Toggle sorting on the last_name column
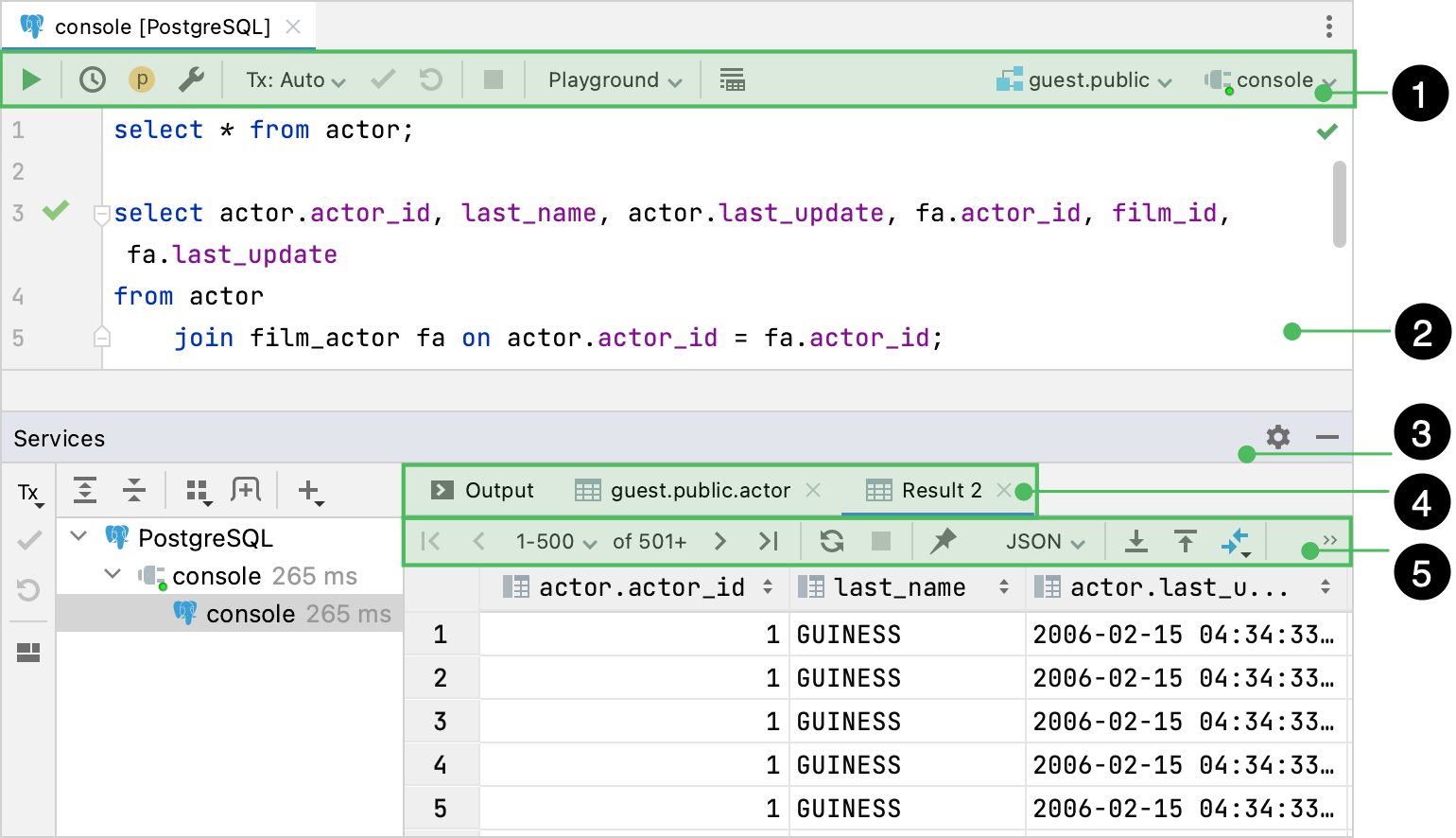Image resolution: width=1456 pixels, height=838 pixels. click(1004, 586)
